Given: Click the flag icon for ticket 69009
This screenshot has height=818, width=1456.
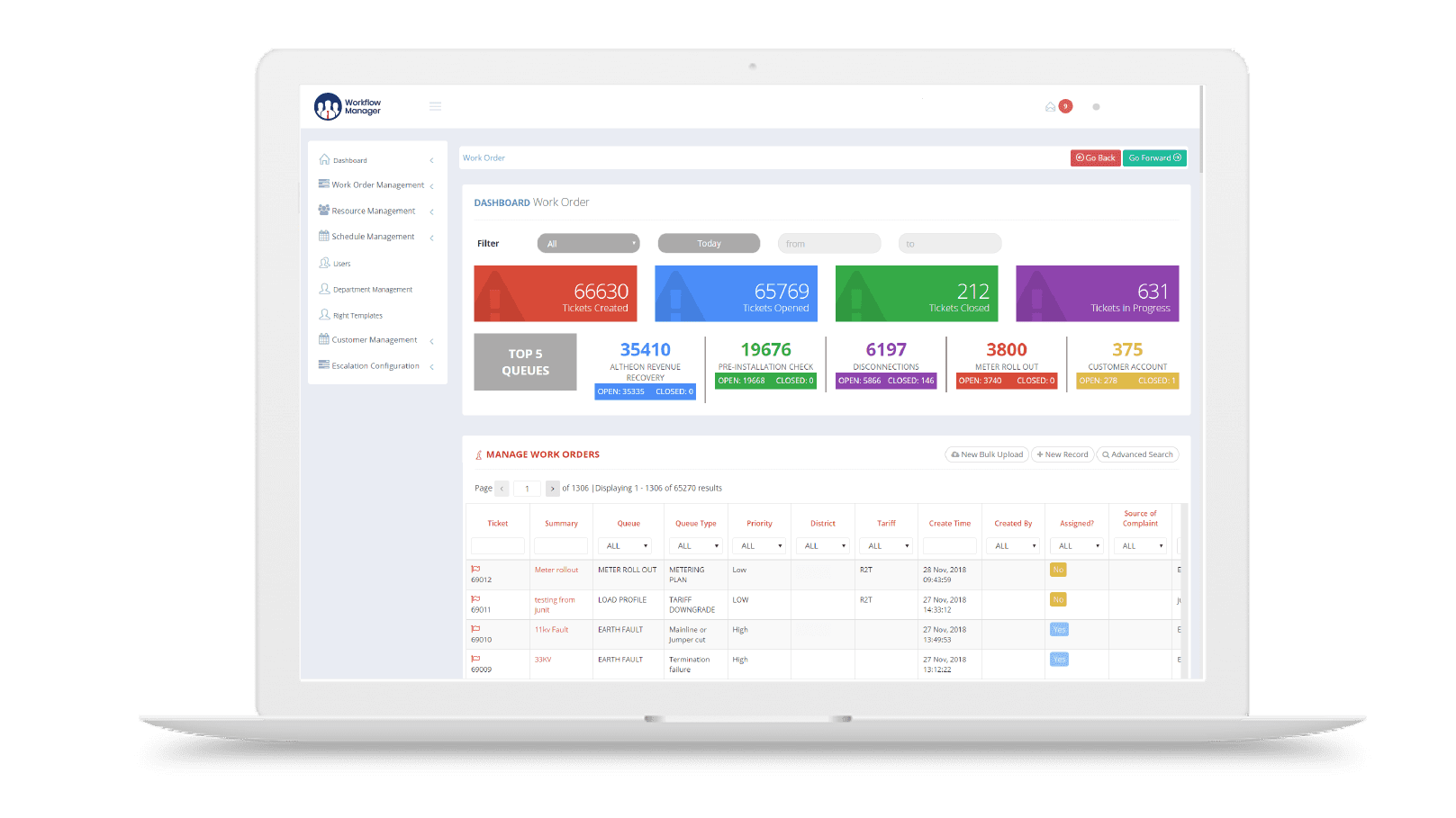Looking at the screenshot, I should coord(475,658).
